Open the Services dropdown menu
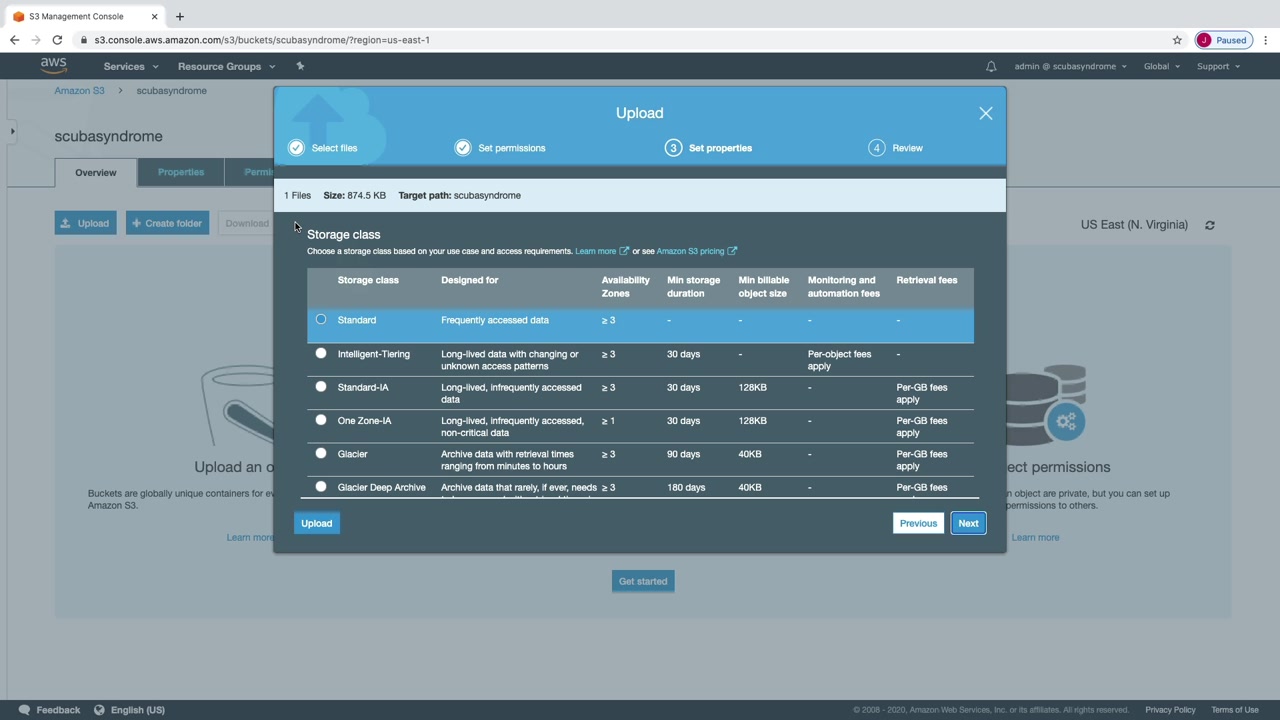 pyautogui.click(x=130, y=66)
